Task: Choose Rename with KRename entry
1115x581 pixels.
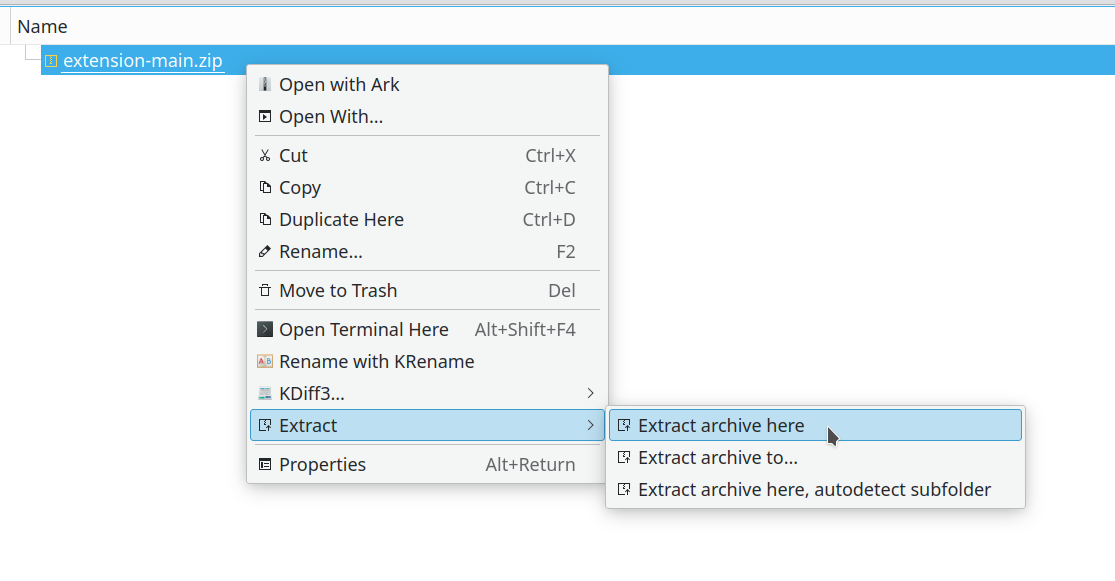Action: (x=376, y=362)
